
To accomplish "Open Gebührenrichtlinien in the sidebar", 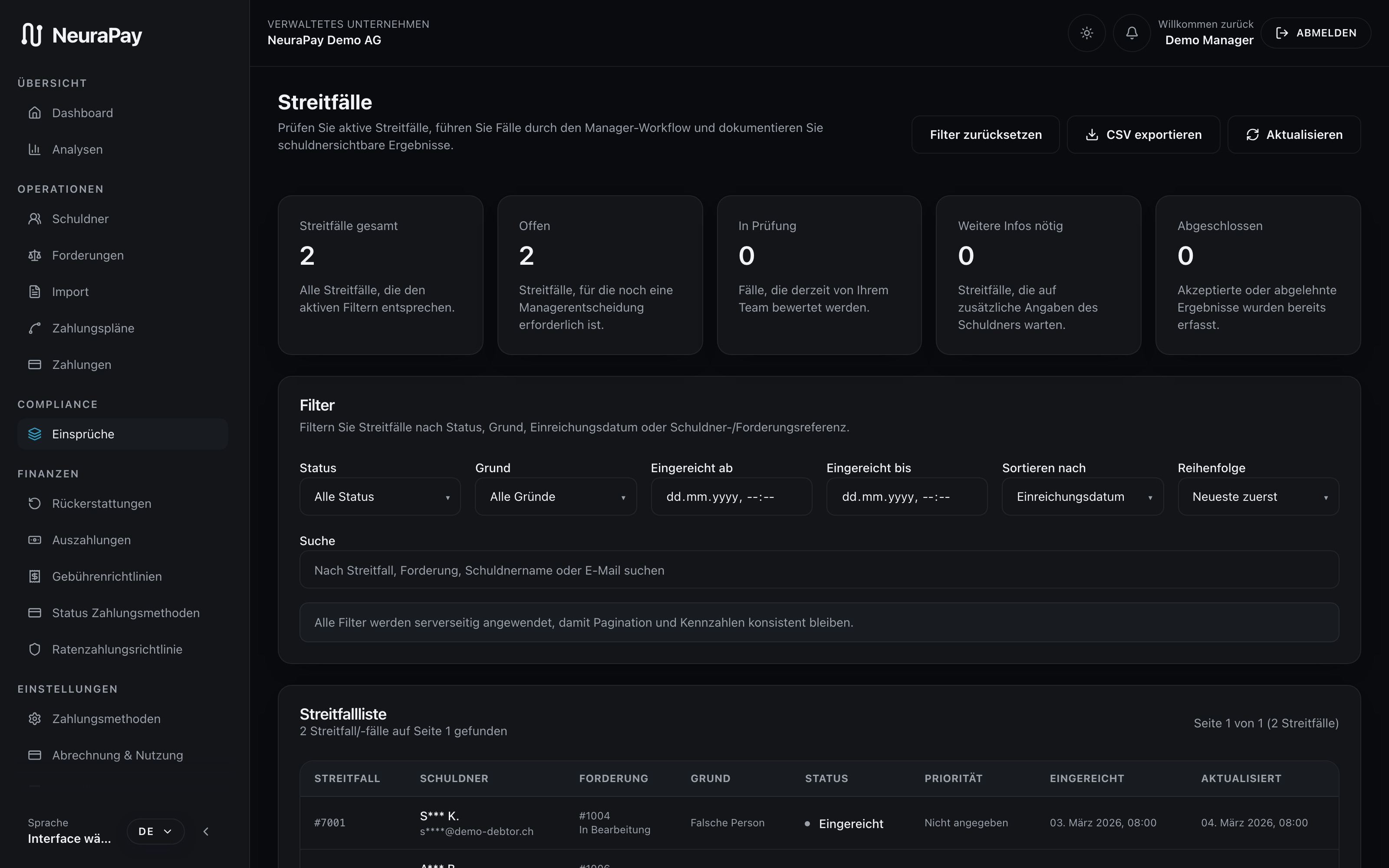I will [123, 576].
